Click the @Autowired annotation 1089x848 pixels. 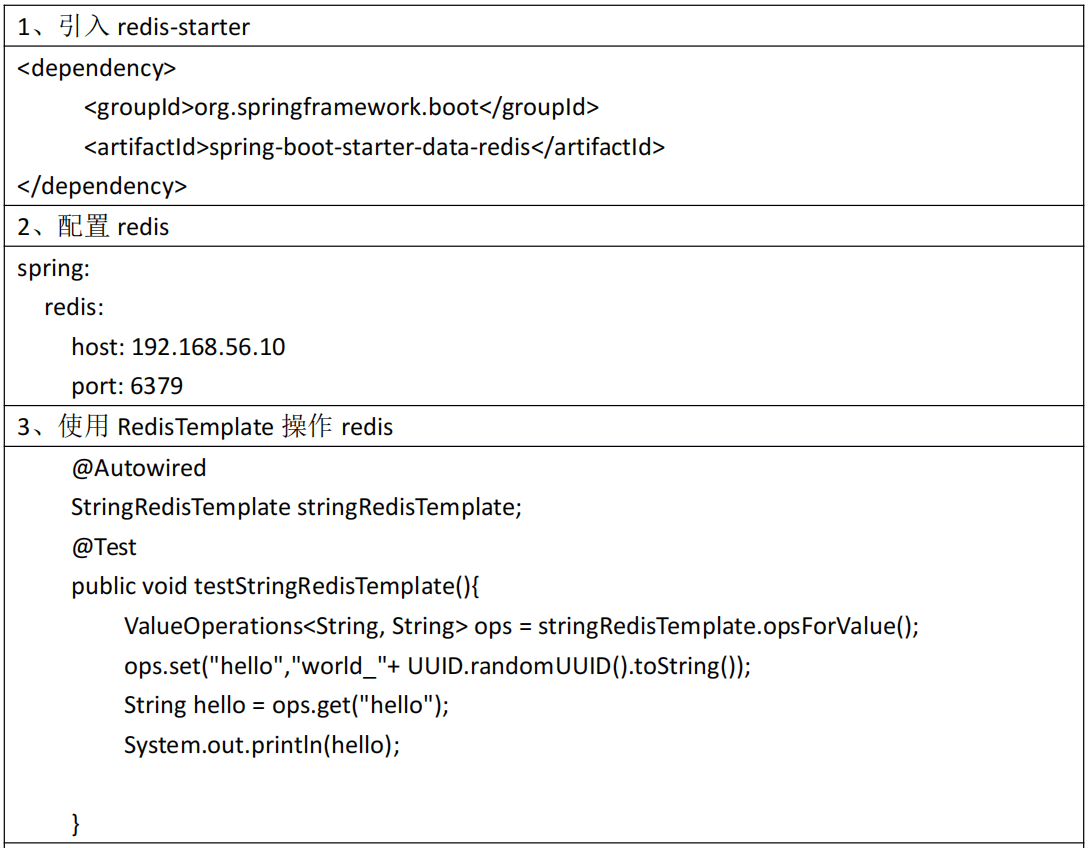[x=139, y=467]
